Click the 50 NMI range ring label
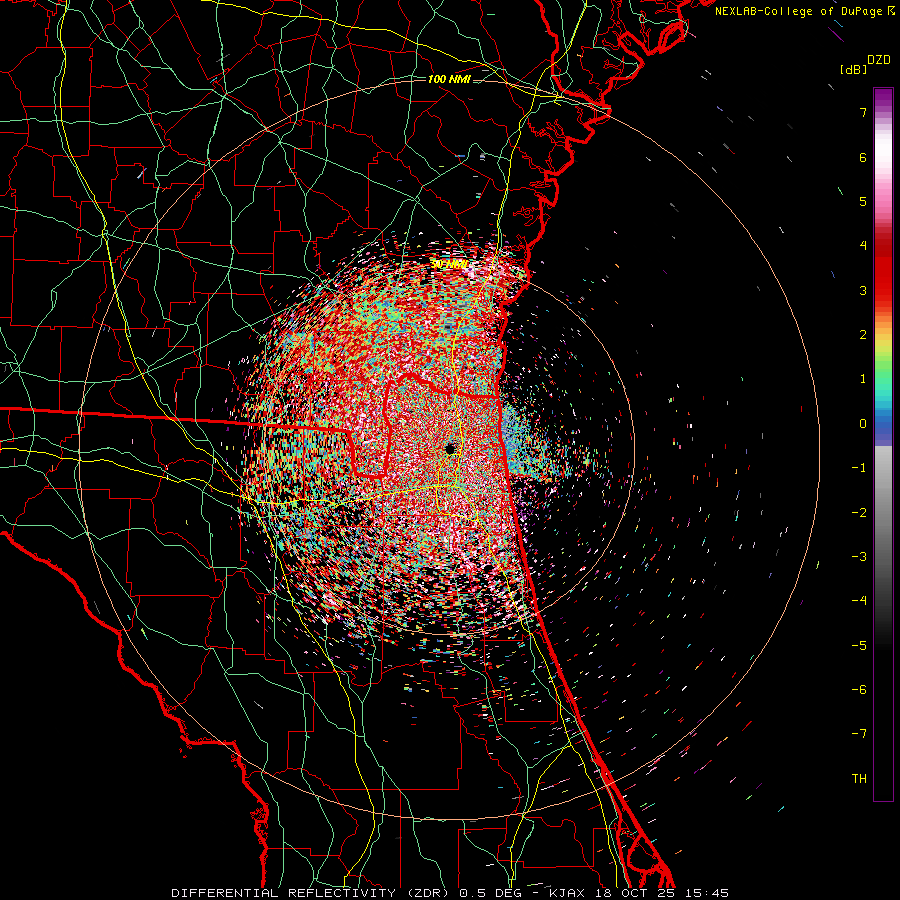Viewport: 900px width, 900px height. [x=449, y=264]
